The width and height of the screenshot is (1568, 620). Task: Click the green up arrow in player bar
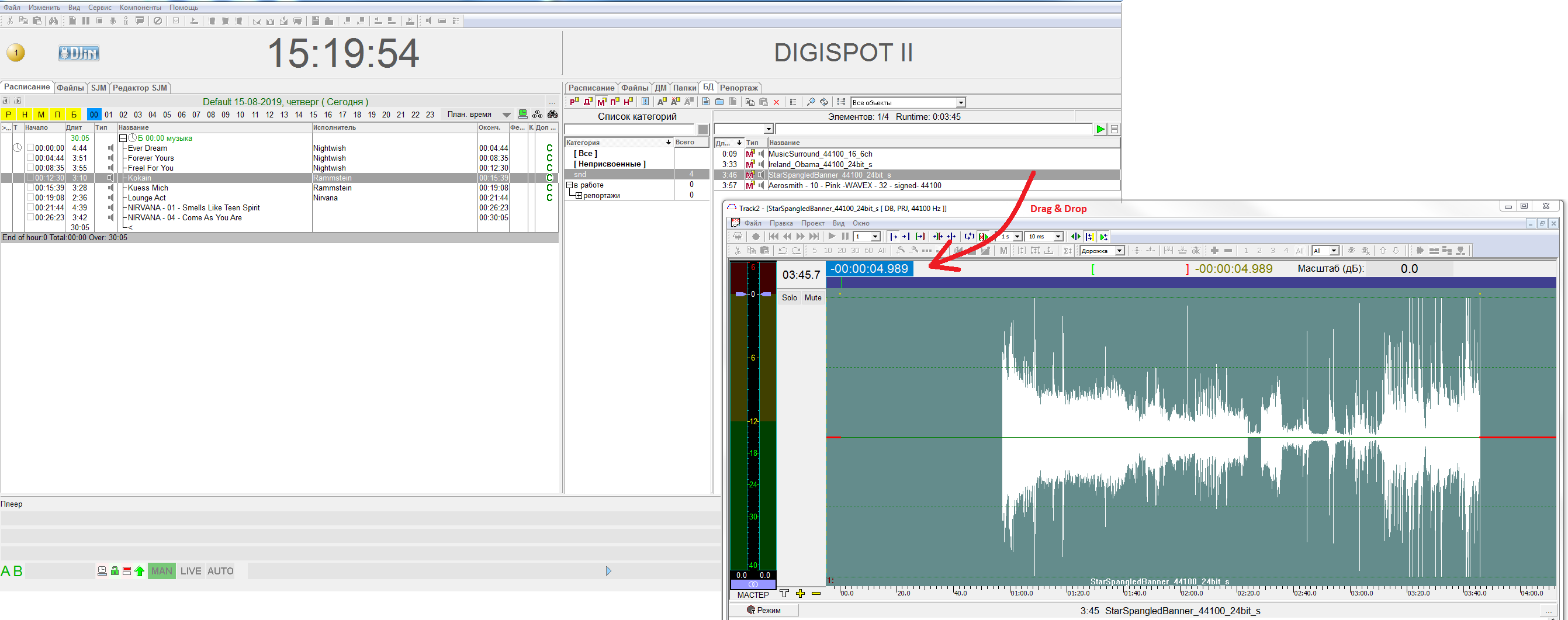click(140, 571)
